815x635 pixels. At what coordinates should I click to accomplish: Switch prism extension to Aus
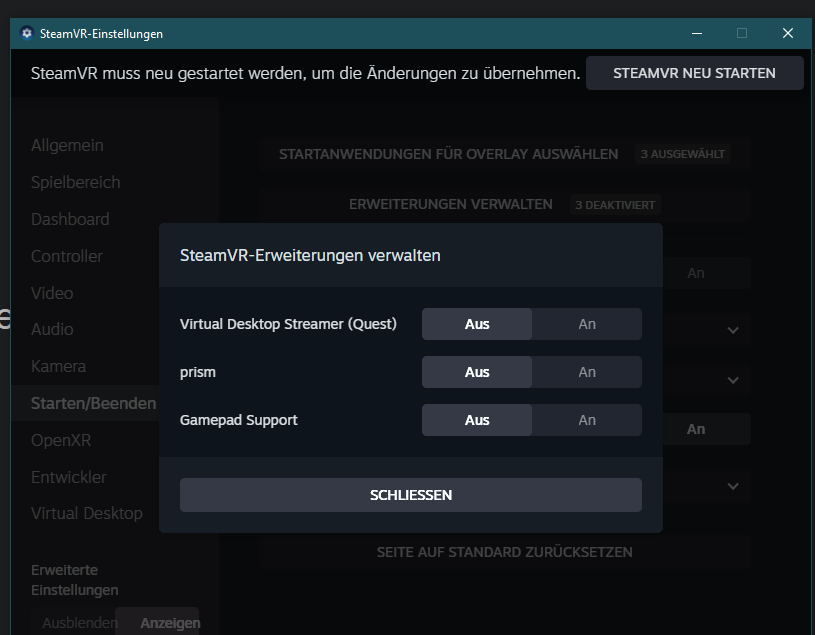(x=477, y=372)
